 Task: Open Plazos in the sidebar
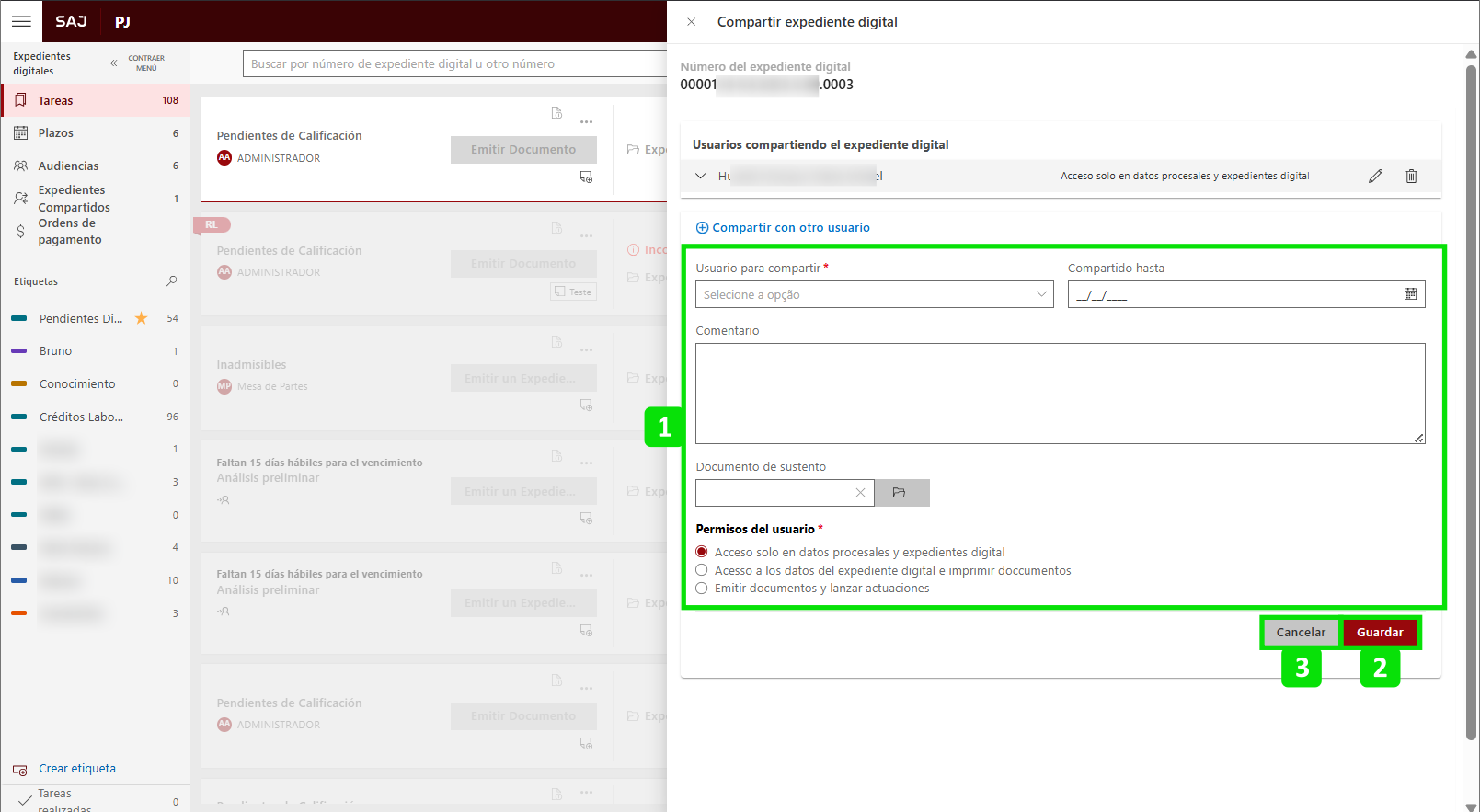pos(56,133)
